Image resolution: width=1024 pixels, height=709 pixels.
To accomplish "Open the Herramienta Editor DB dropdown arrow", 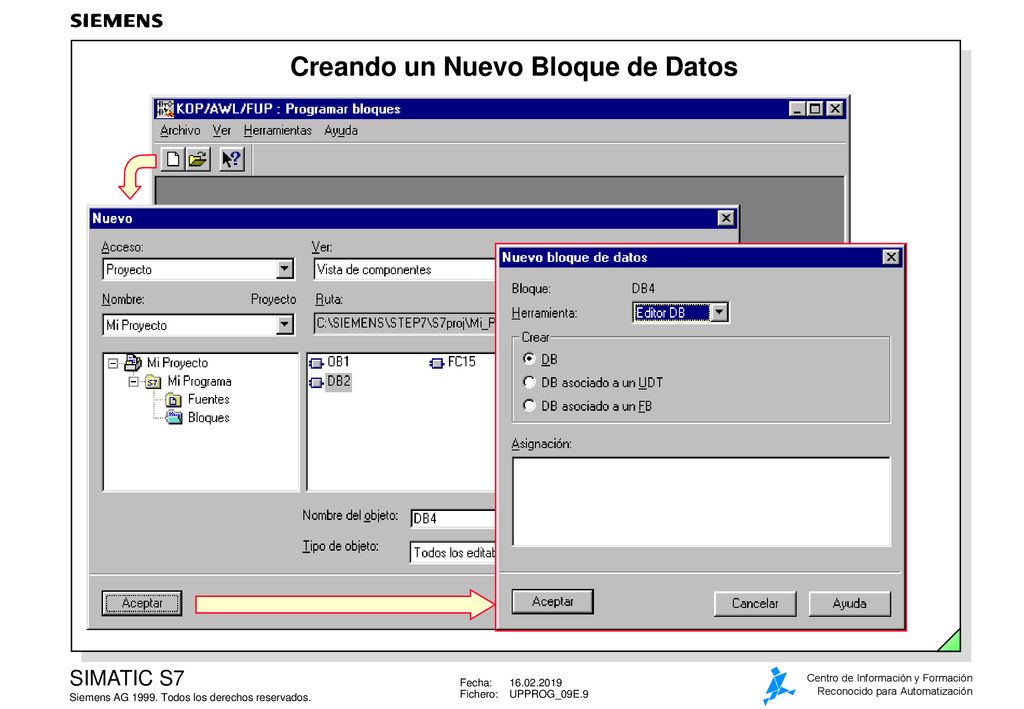I will coord(719,313).
